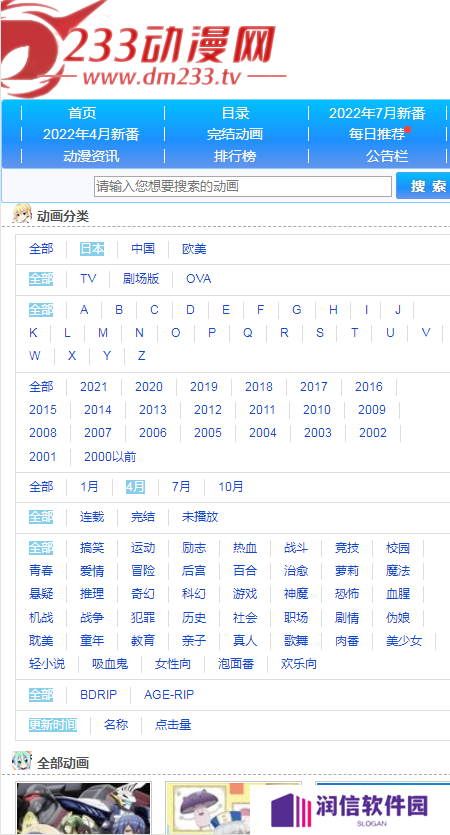Click the avatar icon beside 全部动画
450x835 pixels.
pos(22,762)
